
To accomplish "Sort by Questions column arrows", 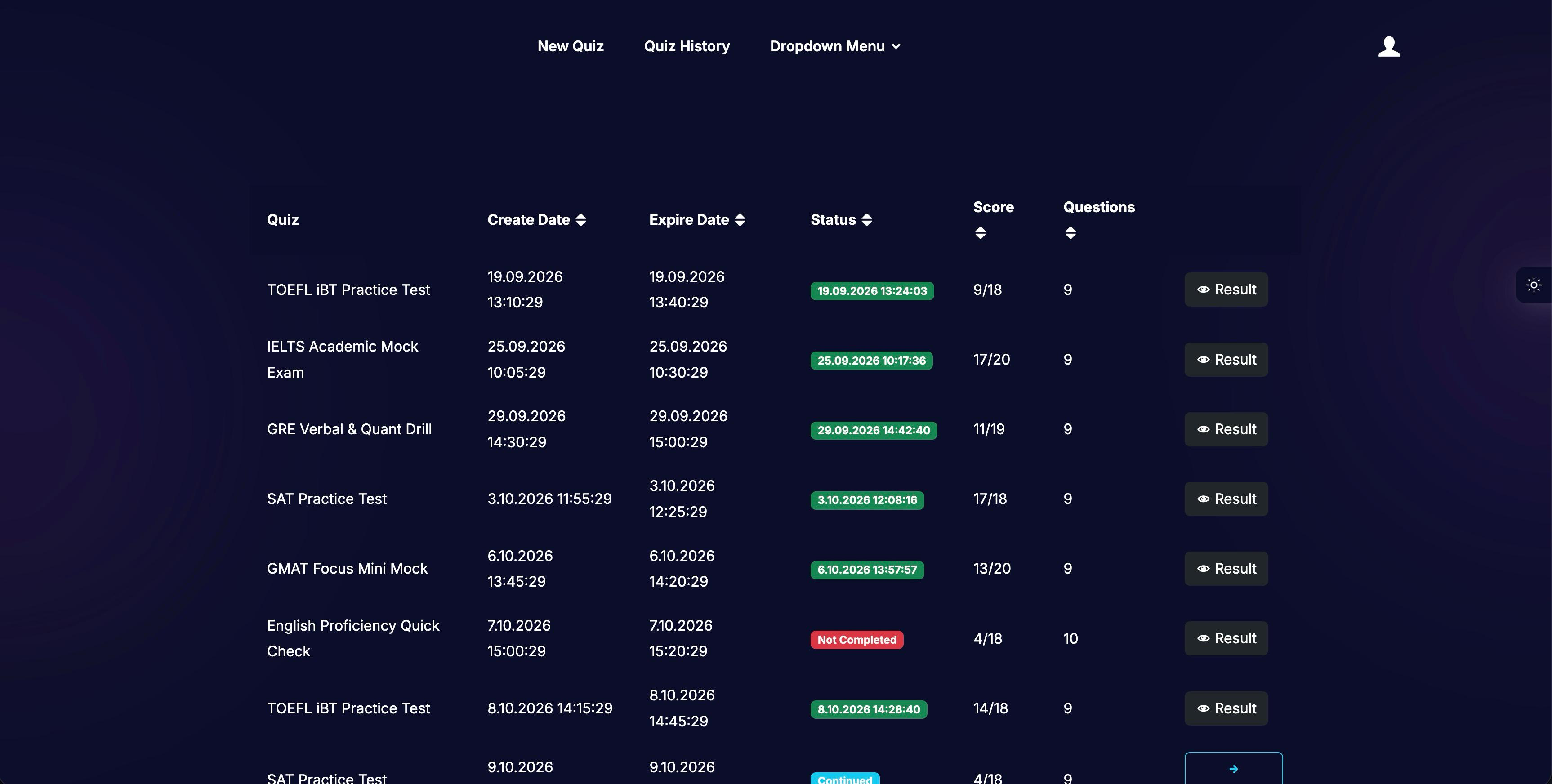I will pos(1070,233).
